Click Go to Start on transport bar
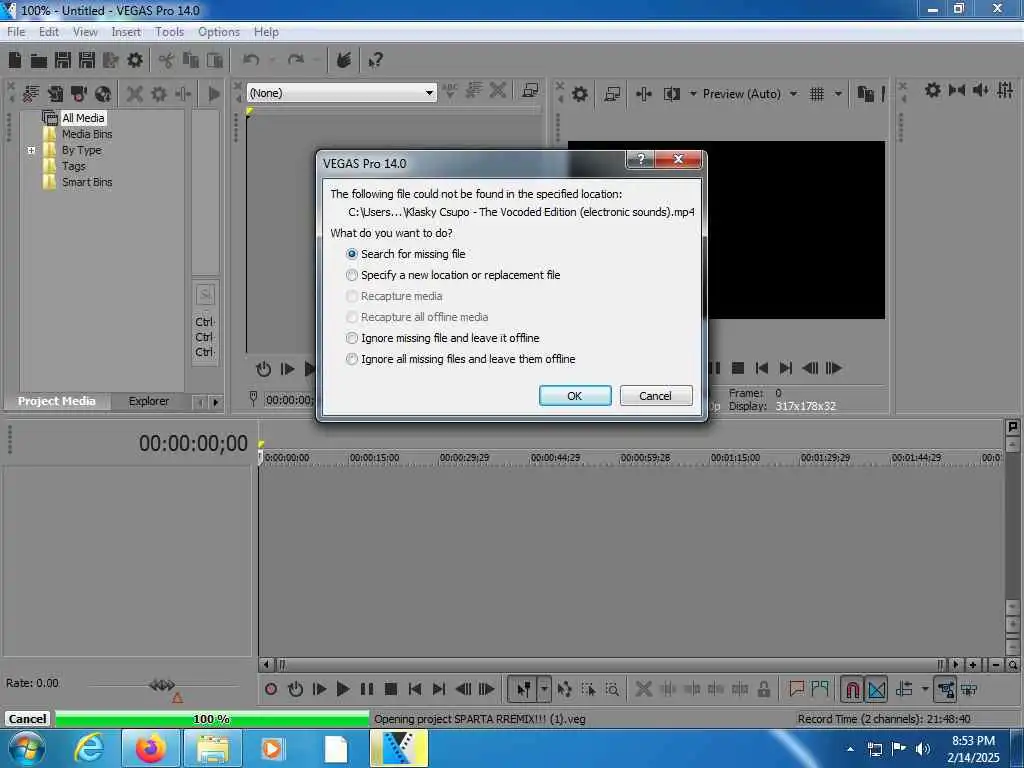 pyautogui.click(x=415, y=689)
